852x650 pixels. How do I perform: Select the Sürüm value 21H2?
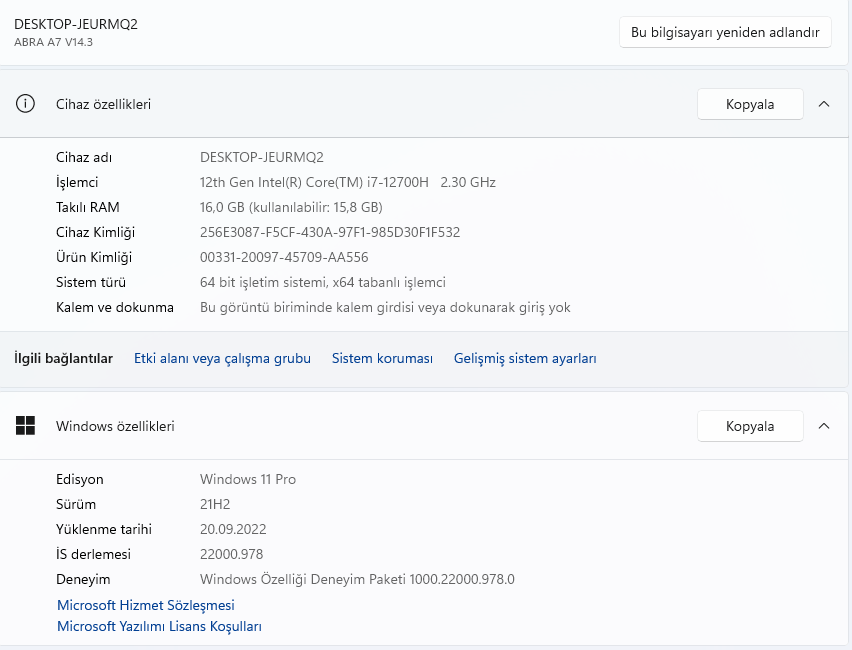pos(215,504)
